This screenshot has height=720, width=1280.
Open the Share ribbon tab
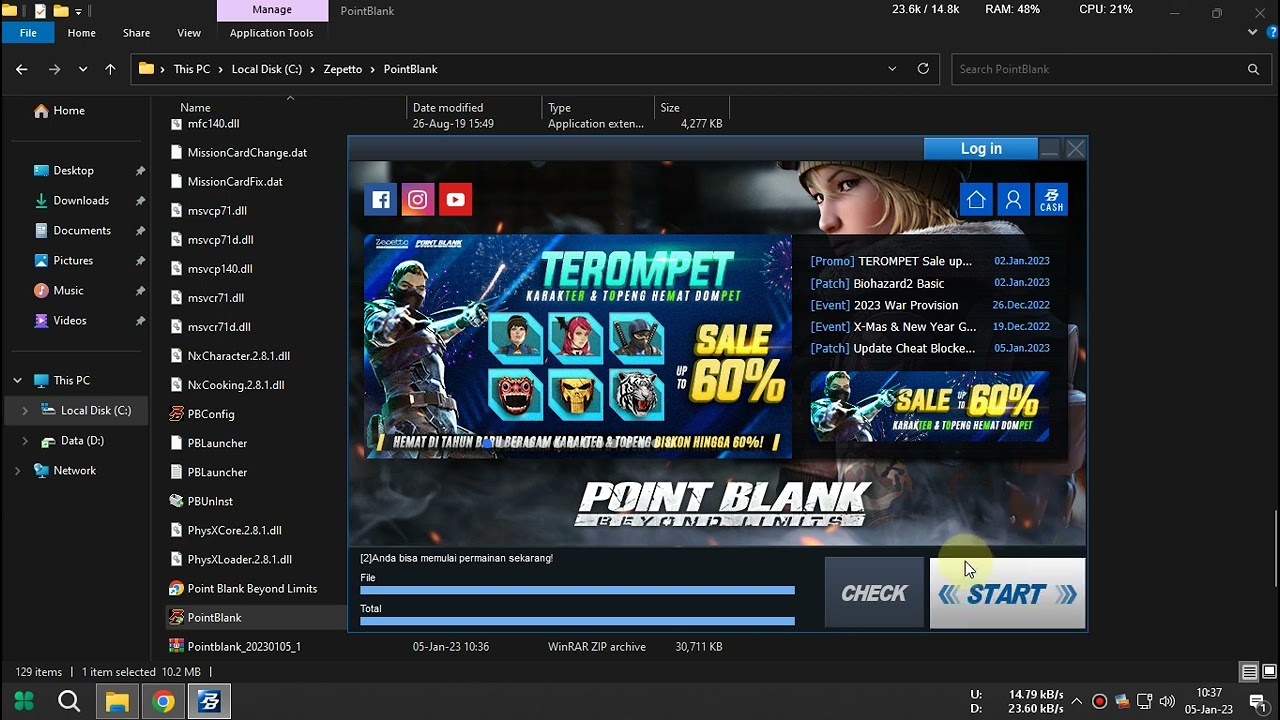click(x=136, y=33)
